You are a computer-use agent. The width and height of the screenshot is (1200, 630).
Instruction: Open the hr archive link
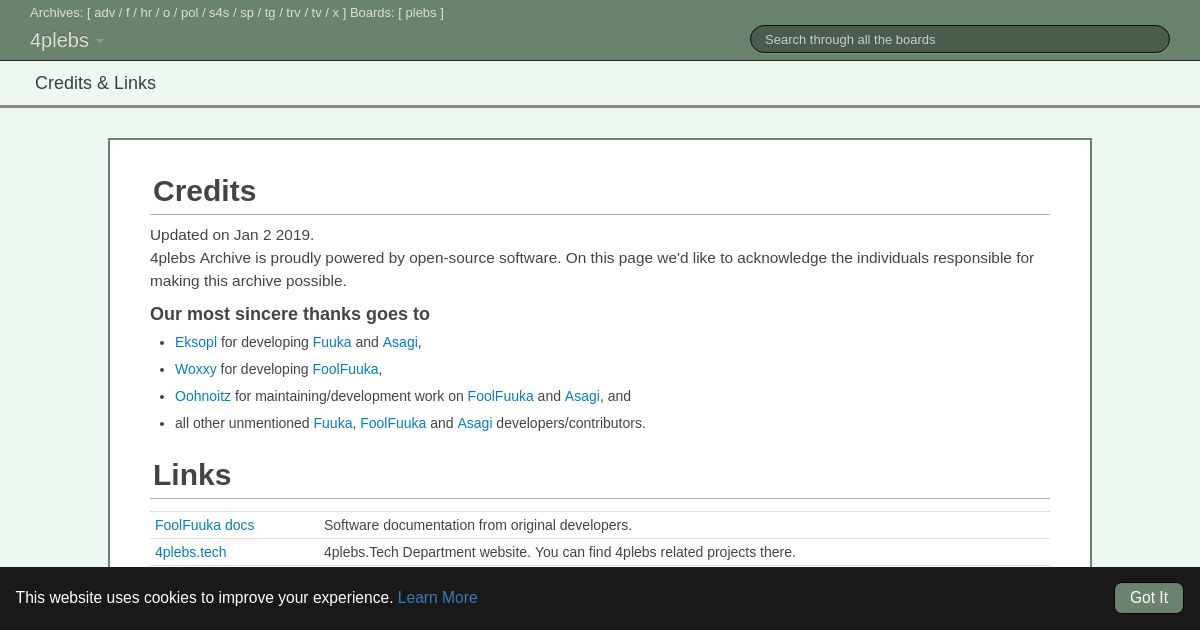tap(146, 13)
